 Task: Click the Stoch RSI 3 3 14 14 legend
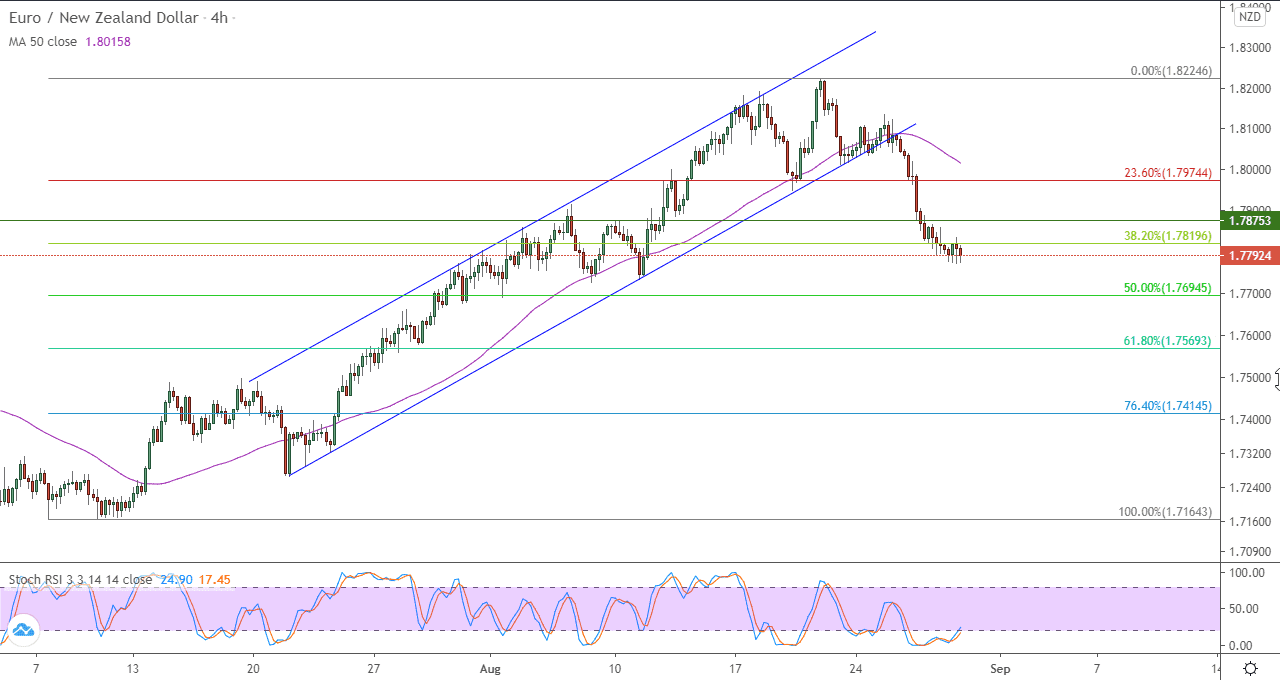[81, 579]
